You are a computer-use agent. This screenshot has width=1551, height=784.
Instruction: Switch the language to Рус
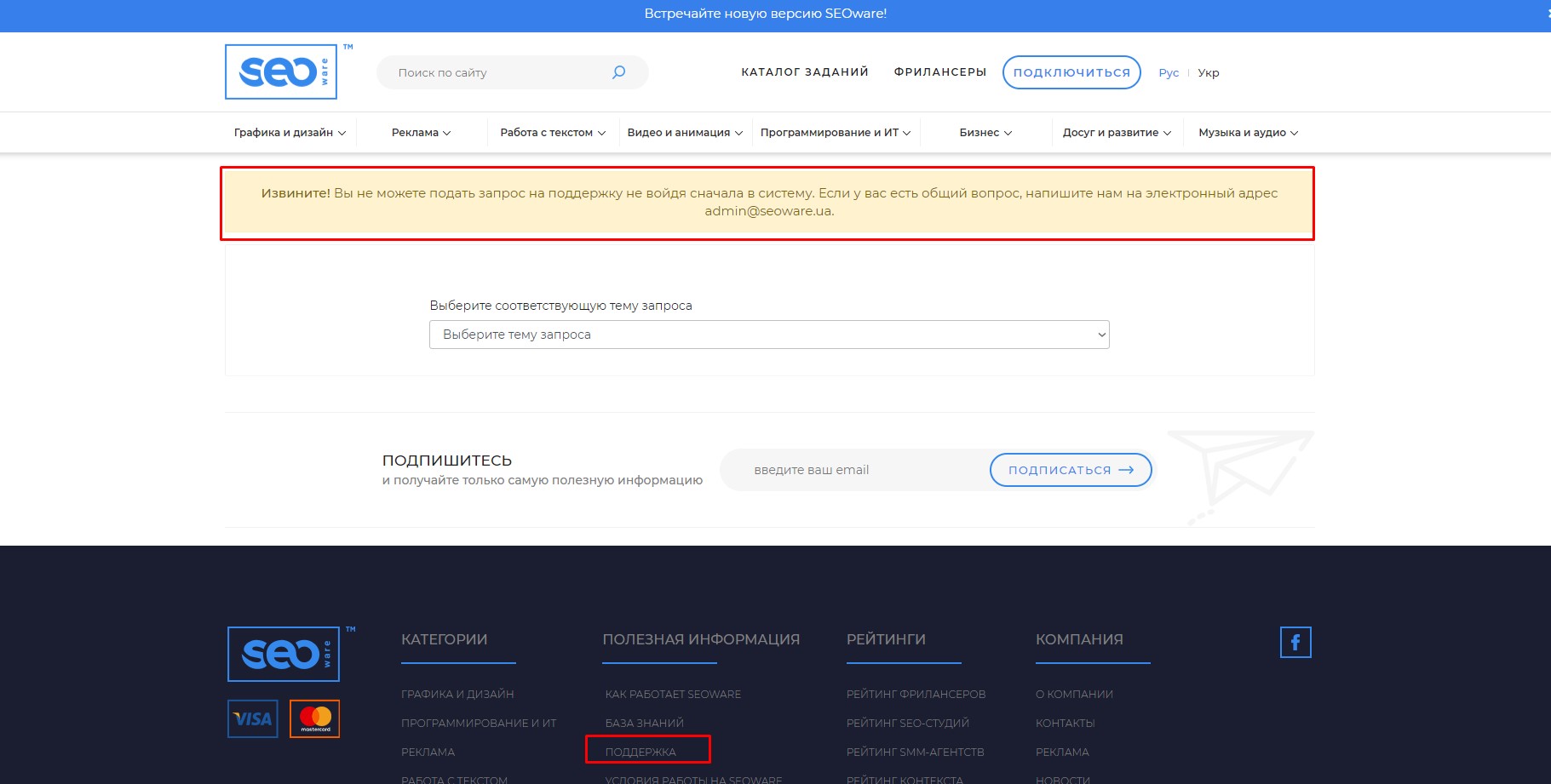1169,73
